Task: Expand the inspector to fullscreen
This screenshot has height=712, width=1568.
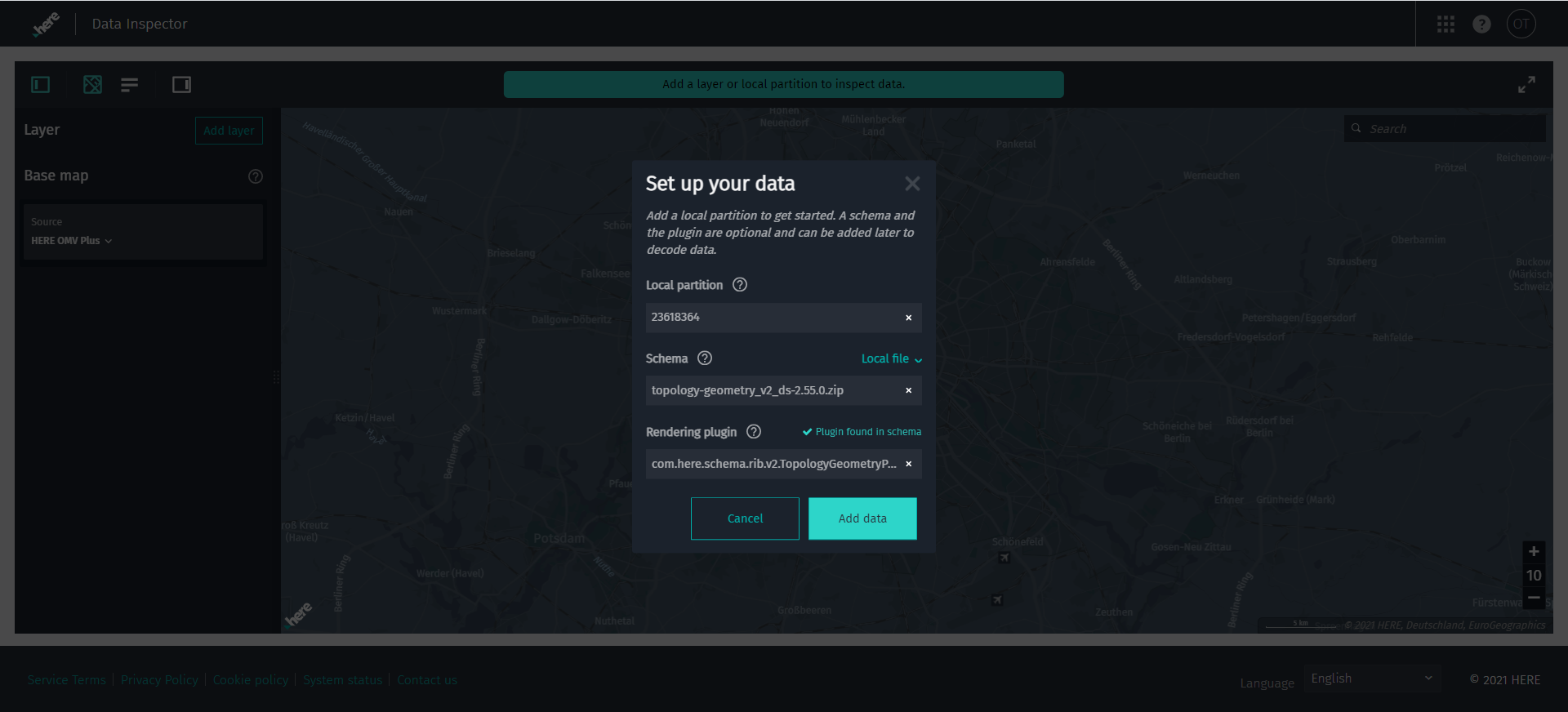Action: (x=1526, y=84)
